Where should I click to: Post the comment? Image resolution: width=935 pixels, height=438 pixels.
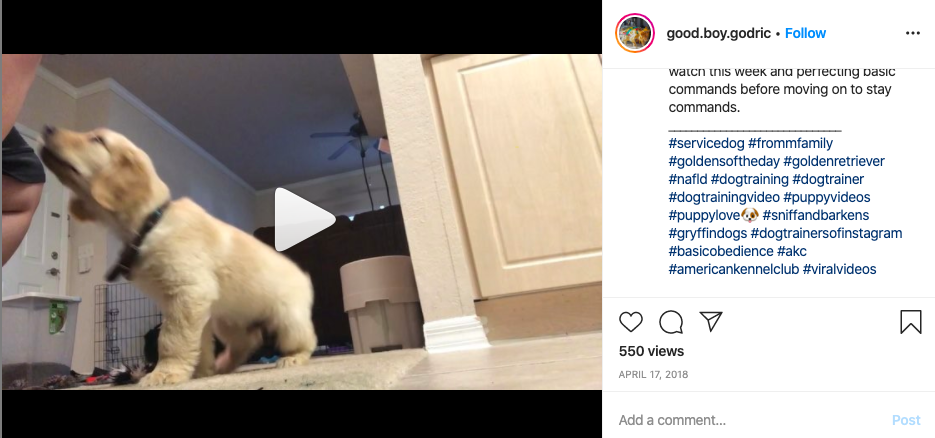pos(906,420)
